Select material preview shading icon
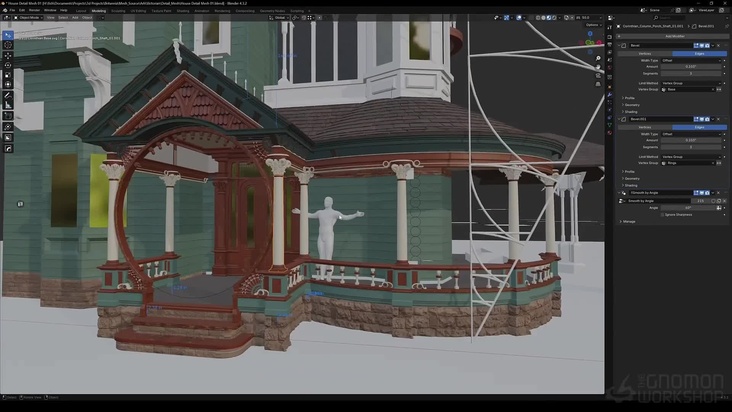732x412 pixels. click(549, 18)
